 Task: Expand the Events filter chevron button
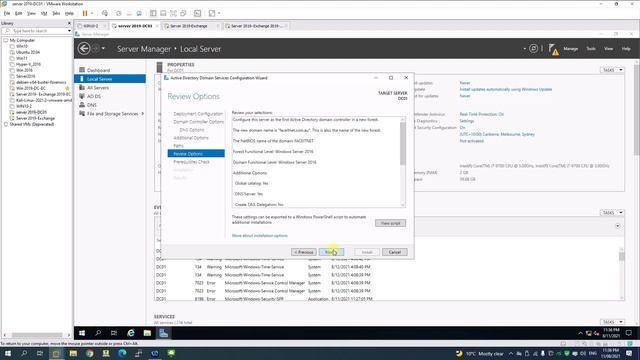[618, 226]
